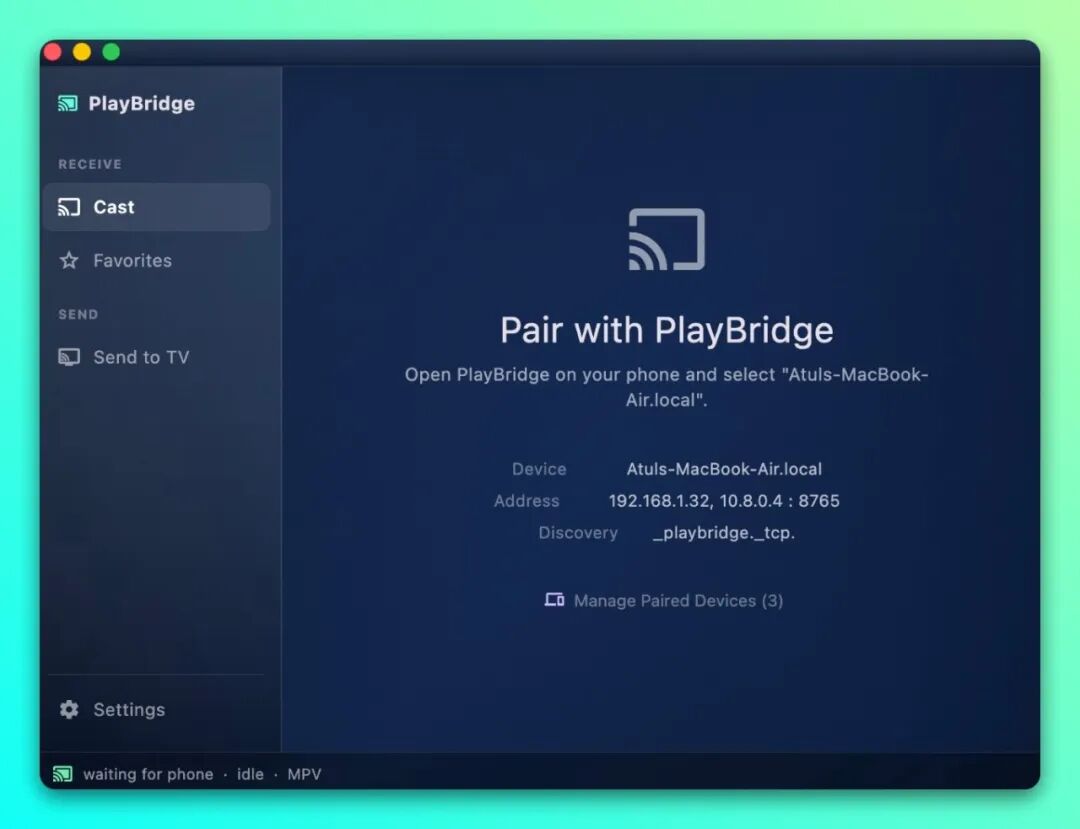
Task: Click the 'waiting for phone' status text
Action: pyautogui.click(x=148, y=774)
